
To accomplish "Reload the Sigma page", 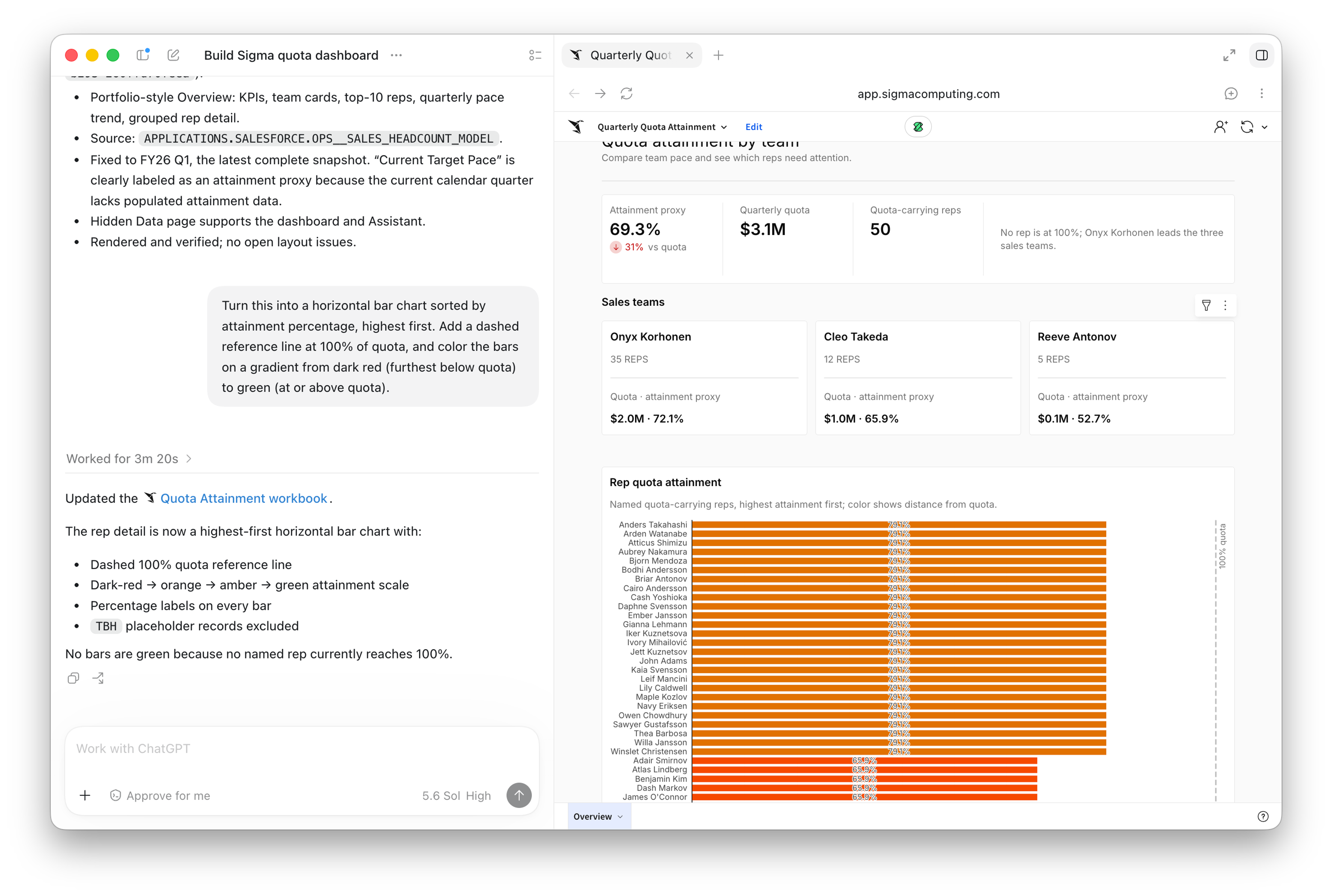I will 626,93.
